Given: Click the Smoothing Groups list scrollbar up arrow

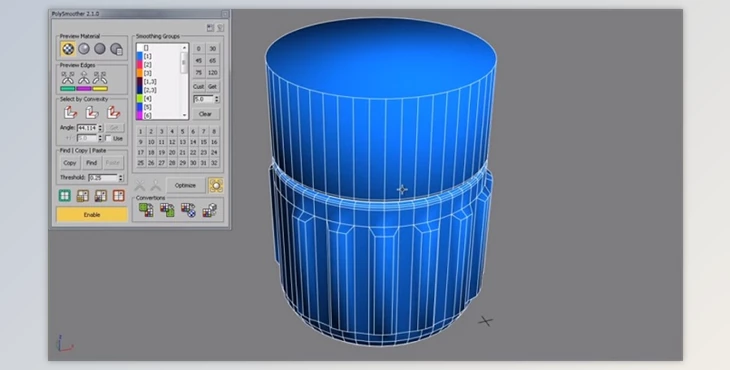Looking at the screenshot, I should pos(184,47).
